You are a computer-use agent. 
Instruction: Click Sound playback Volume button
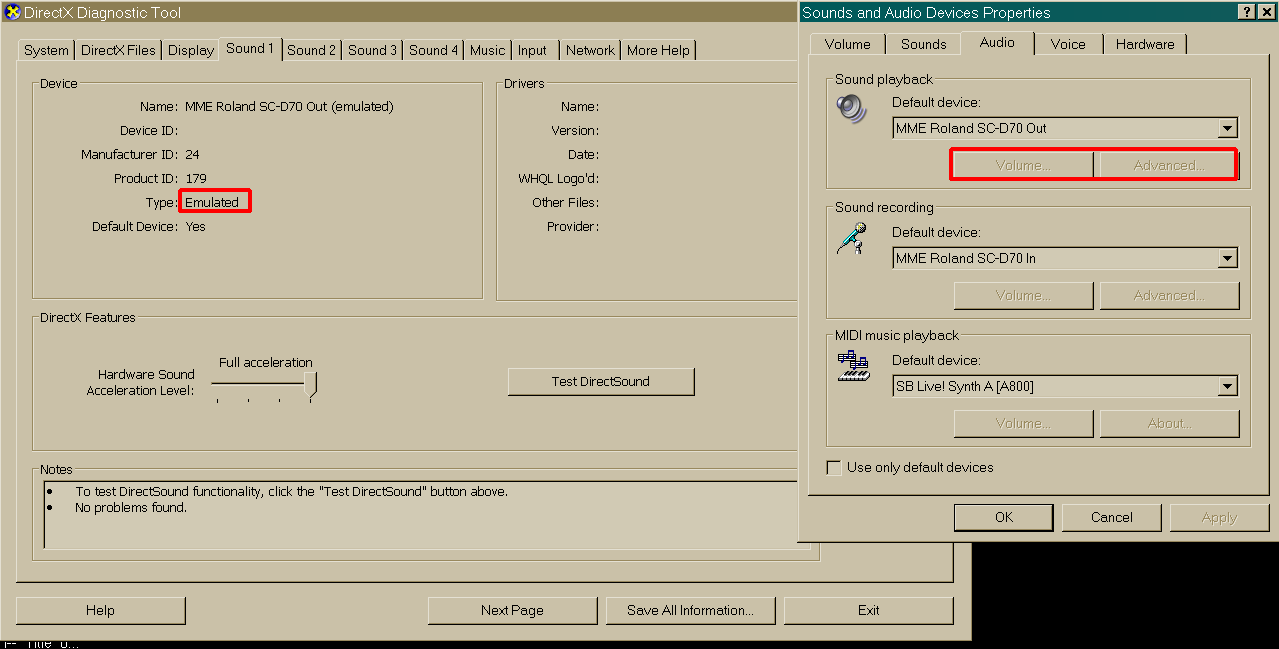1023,165
